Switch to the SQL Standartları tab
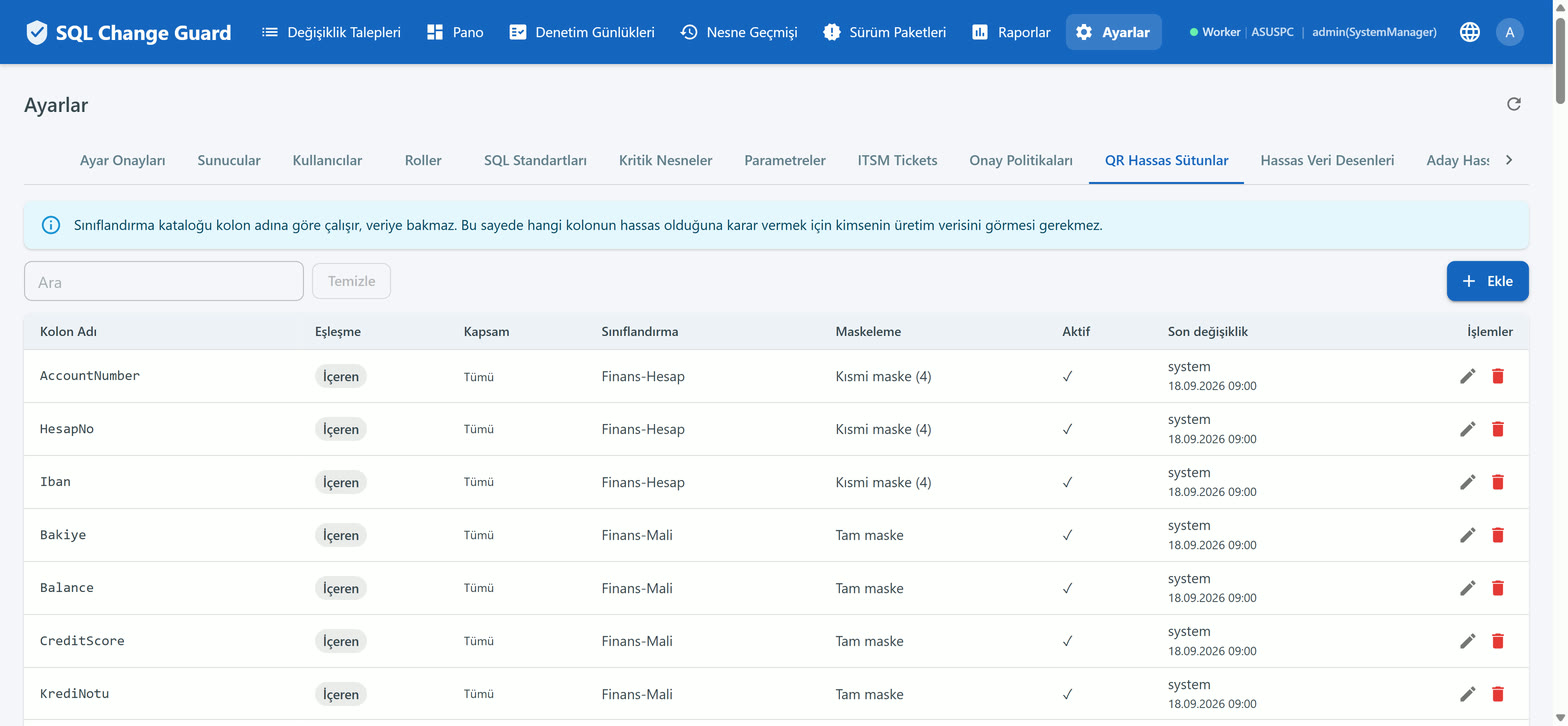Viewport: 1568px width, 726px height. tap(535, 160)
